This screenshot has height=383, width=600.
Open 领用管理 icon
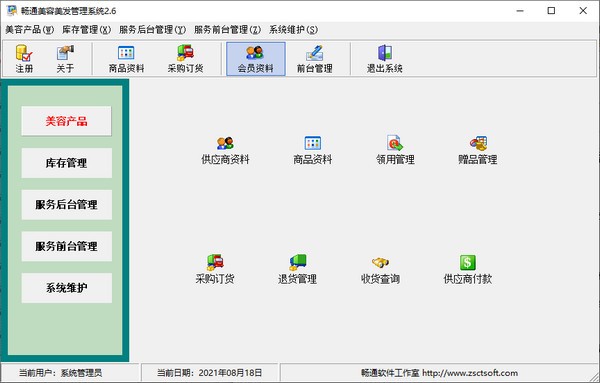(x=395, y=151)
